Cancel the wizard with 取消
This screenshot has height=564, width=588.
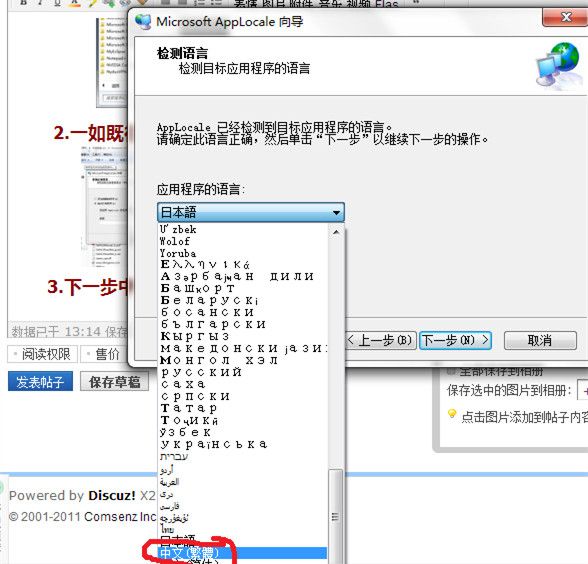pyautogui.click(x=540, y=340)
